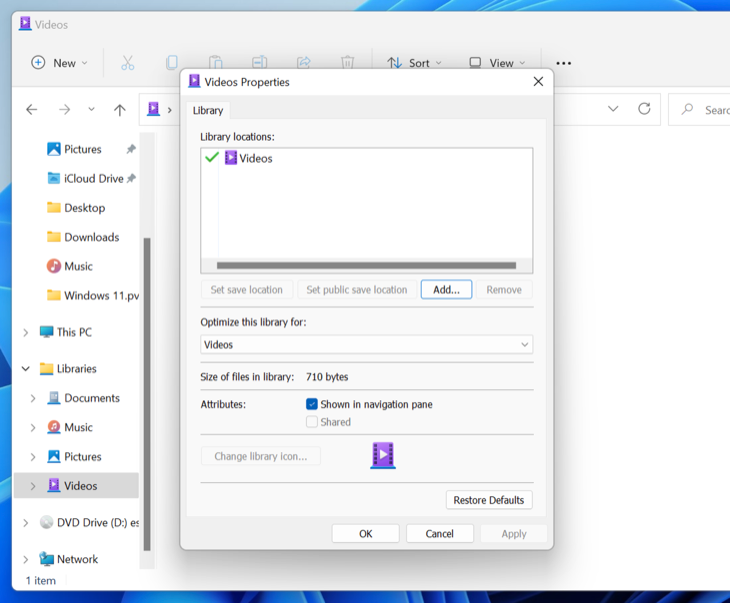Click the Add... button
This screenshot has width=730, height=603.
click(446, 290)
